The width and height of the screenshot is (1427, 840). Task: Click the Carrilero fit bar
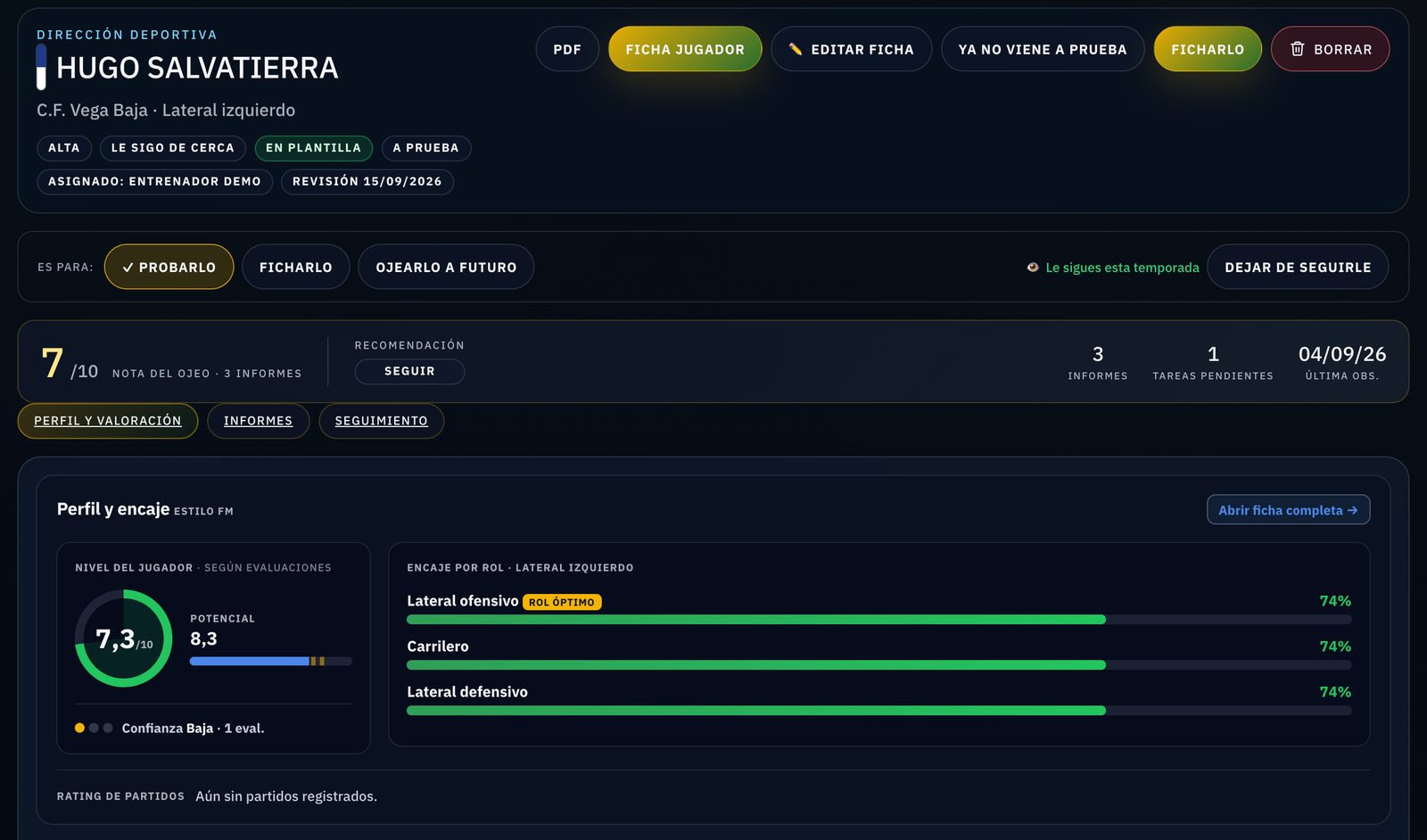click(879, 665)
